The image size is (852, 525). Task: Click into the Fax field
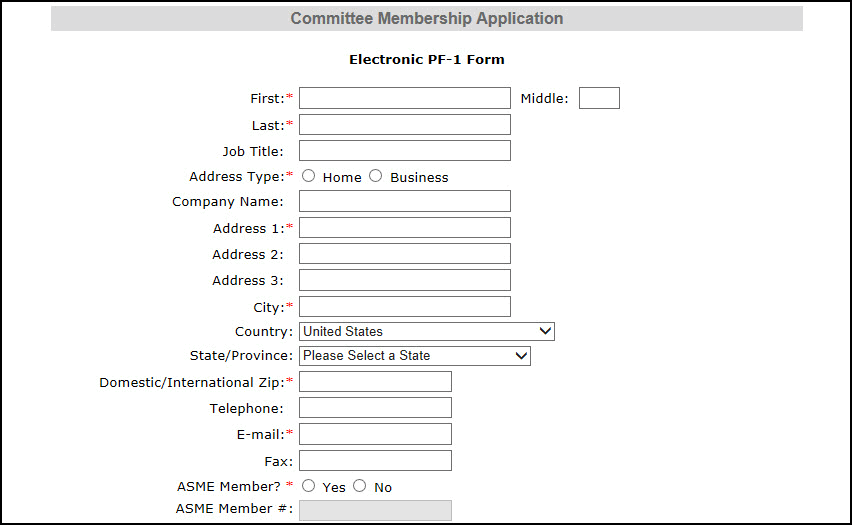pyautogui.click(x=375, y=461)
